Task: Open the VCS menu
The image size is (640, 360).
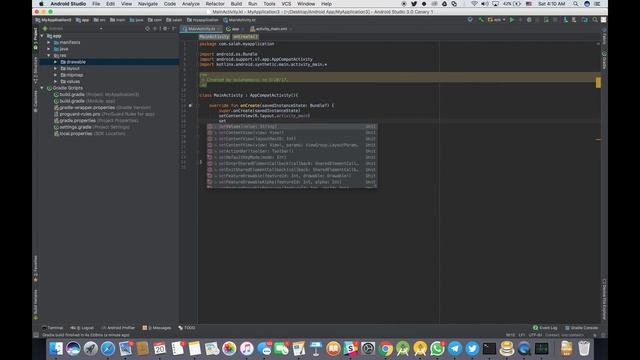Action: coord(286,4)
